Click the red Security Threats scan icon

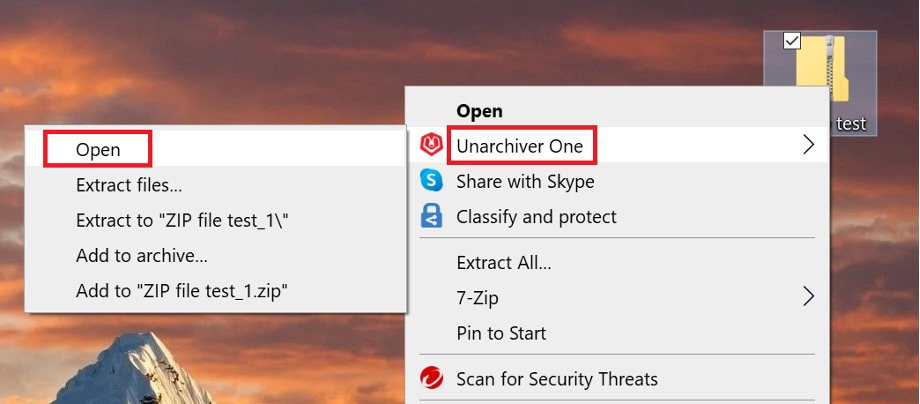[431, 379]
